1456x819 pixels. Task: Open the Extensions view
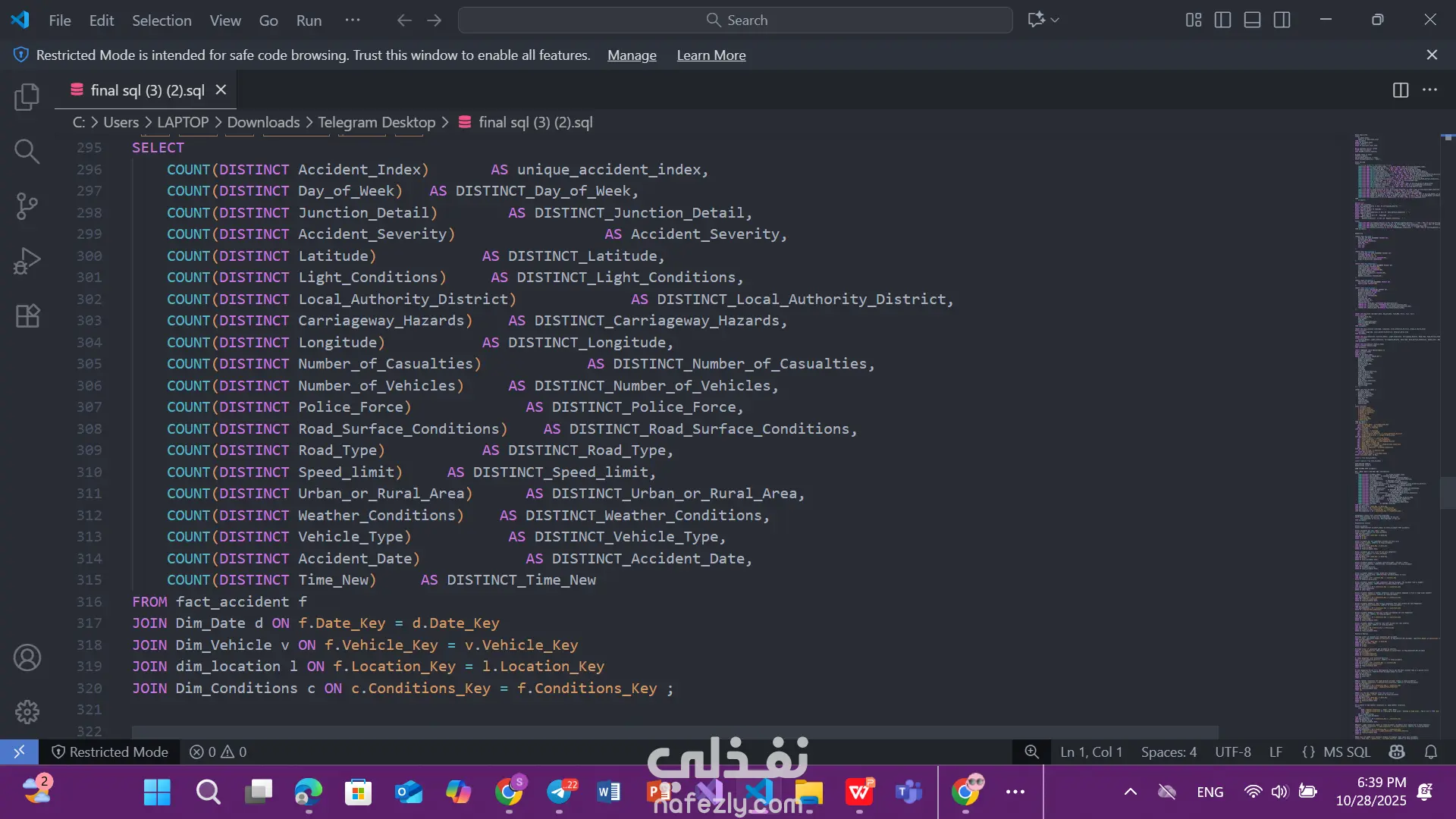coord(27,315)
